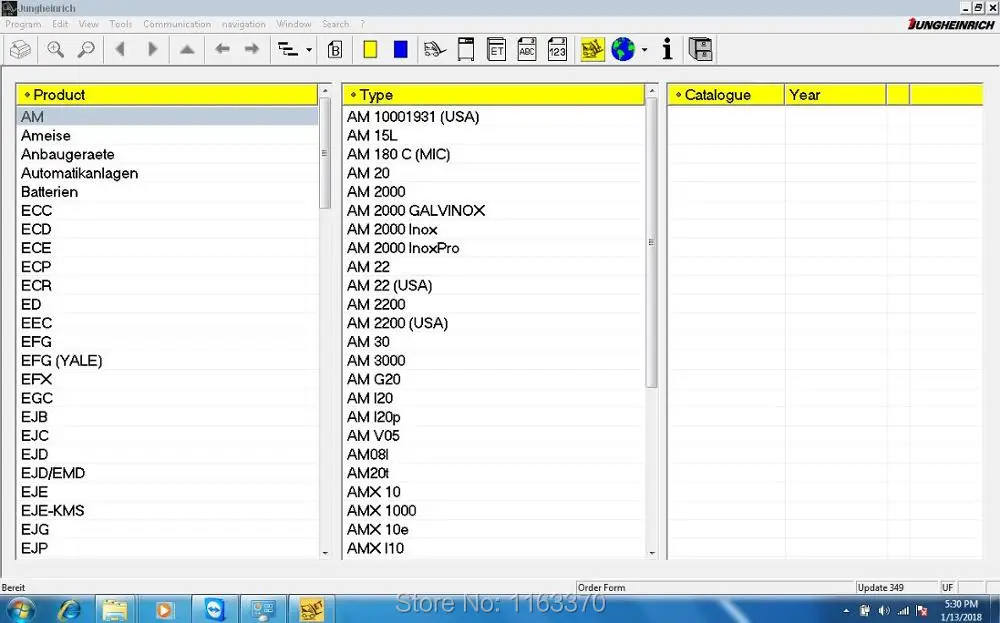Image resolution: width=1000 pixels, height=623 pixels.
Task: Select EJE-KMS product entry
Action: tap(167, 510)
